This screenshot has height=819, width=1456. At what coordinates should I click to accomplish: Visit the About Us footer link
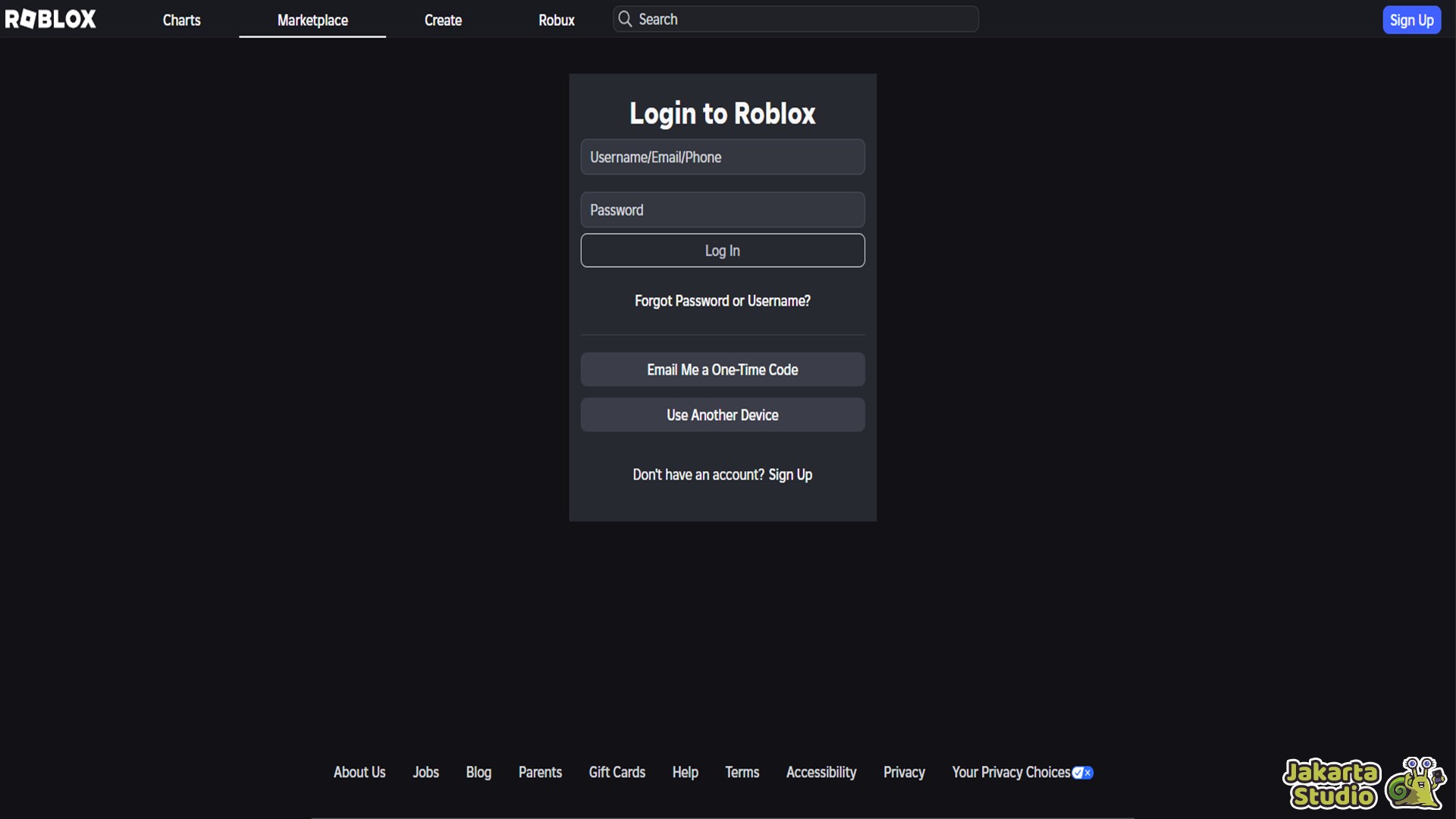[359, 772]
